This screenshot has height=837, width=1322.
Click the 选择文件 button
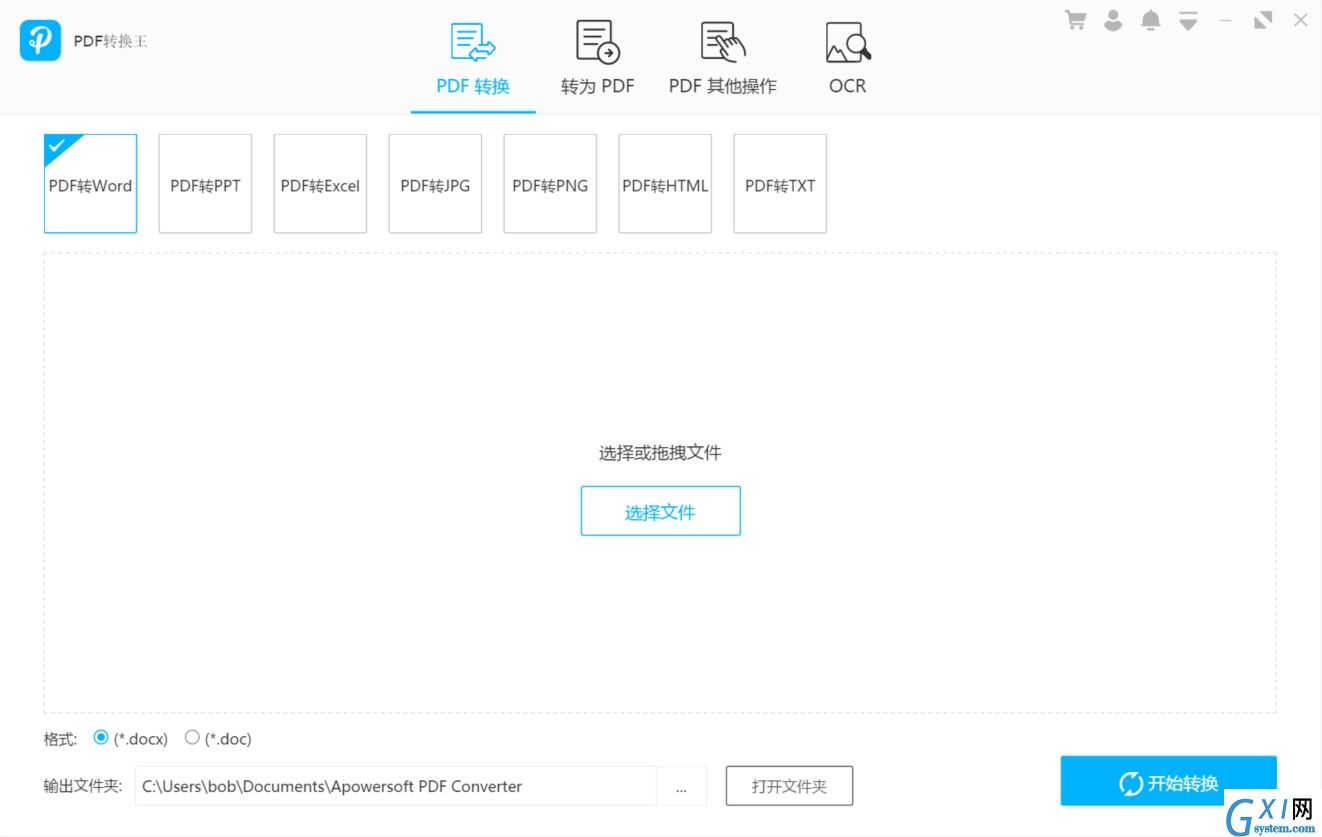click(x=660, y=511)
